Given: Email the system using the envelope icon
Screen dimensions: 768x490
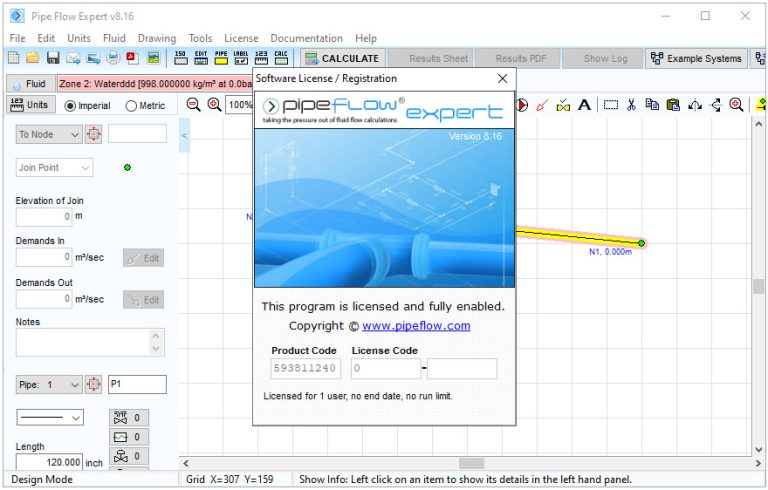Looking at the screenshot, I should [x=73, y=58].
